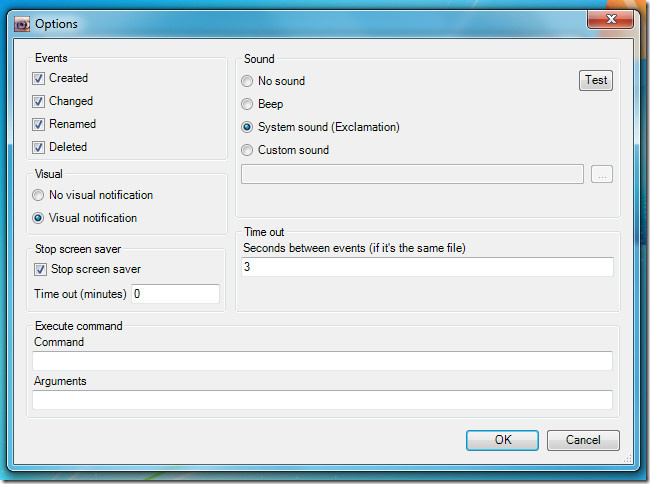
Task: Test the selected sound
Action: point(596,80)
